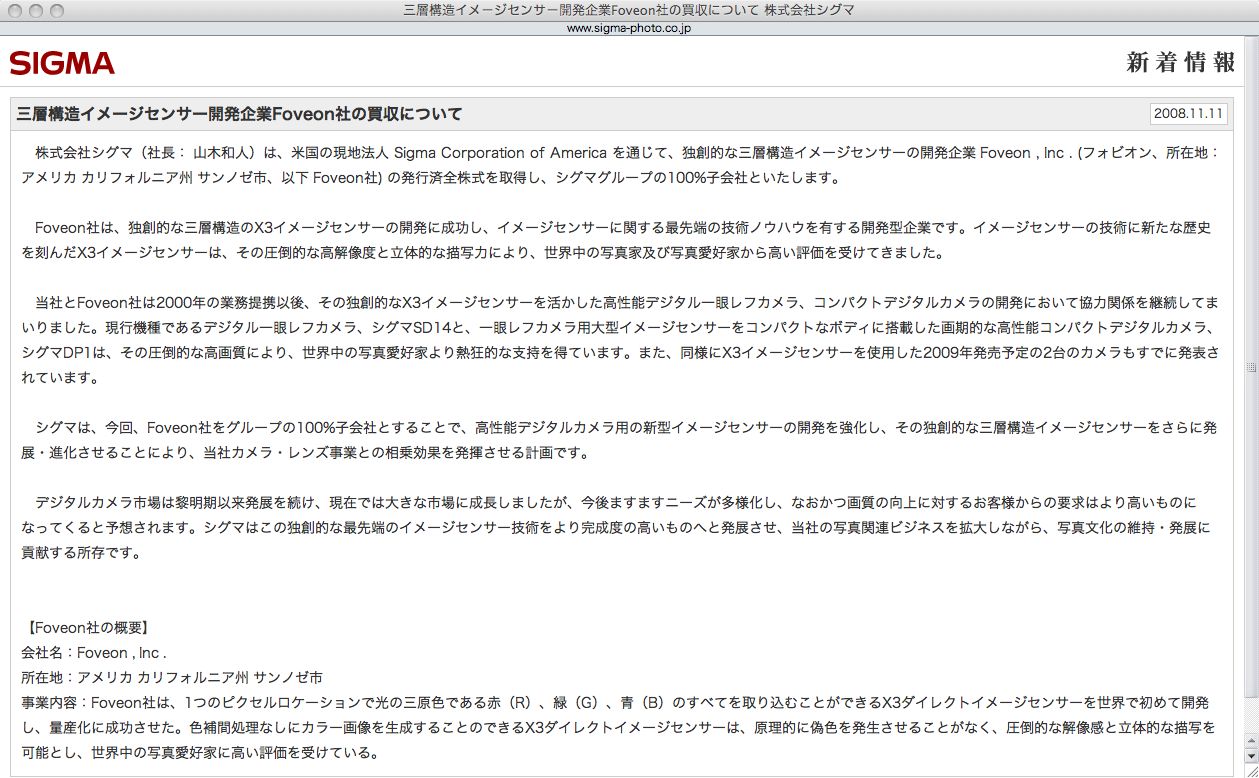Click the 新着情報 header label
1259x778 pixels.
[1181, 63]
